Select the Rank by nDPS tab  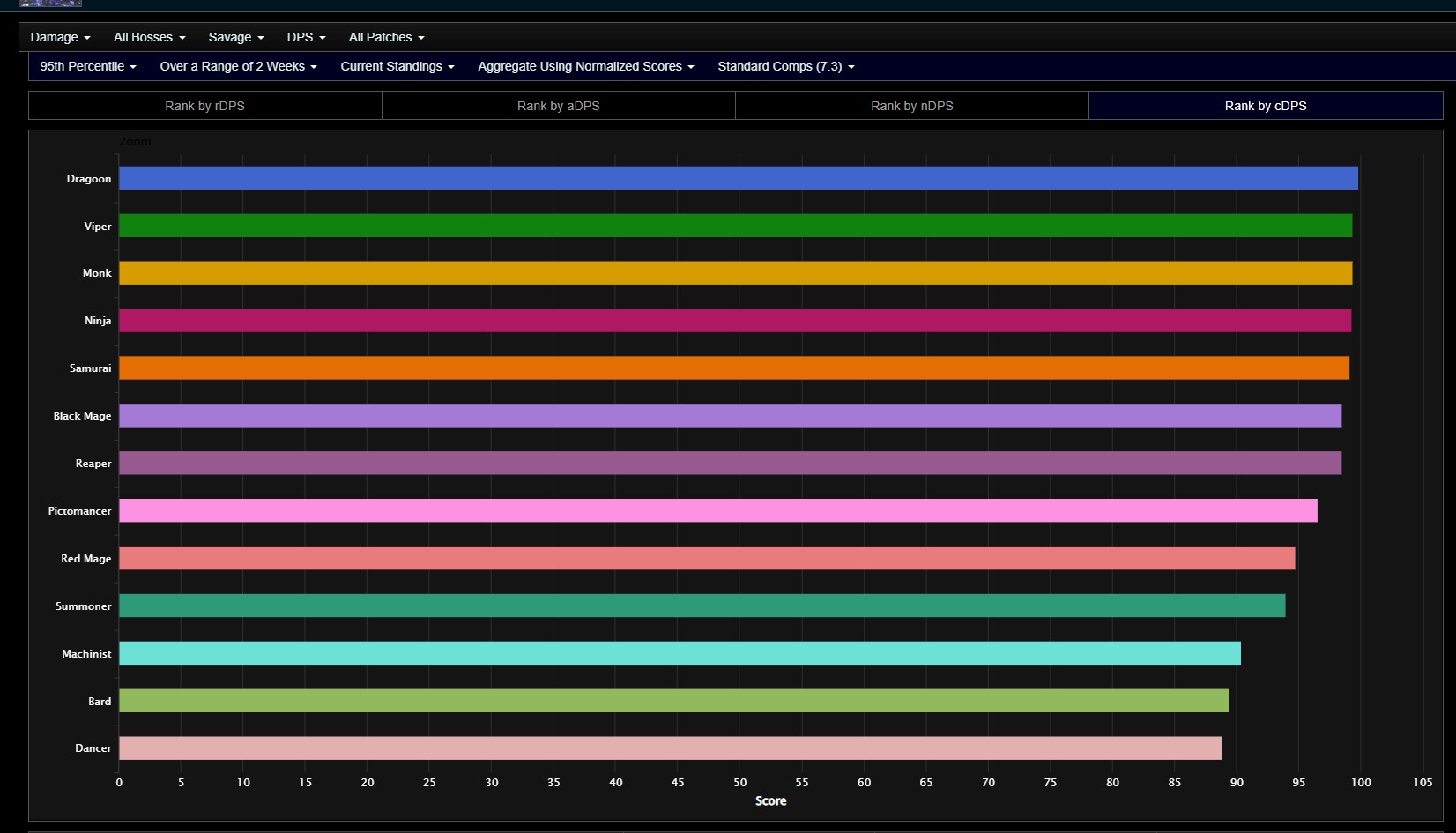click(x=911, y=106)
